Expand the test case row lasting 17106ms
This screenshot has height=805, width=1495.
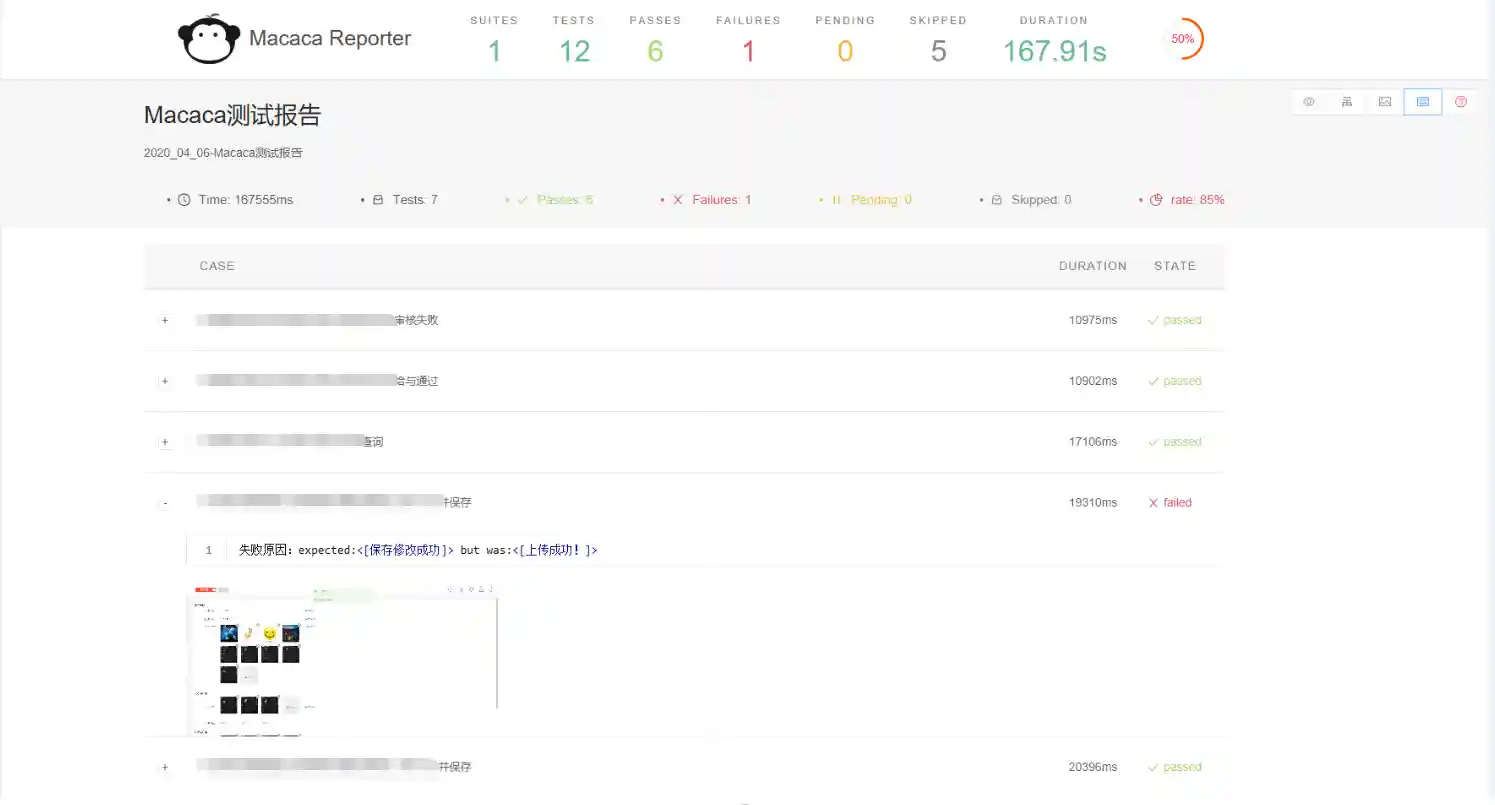click(x=165, y=442)
